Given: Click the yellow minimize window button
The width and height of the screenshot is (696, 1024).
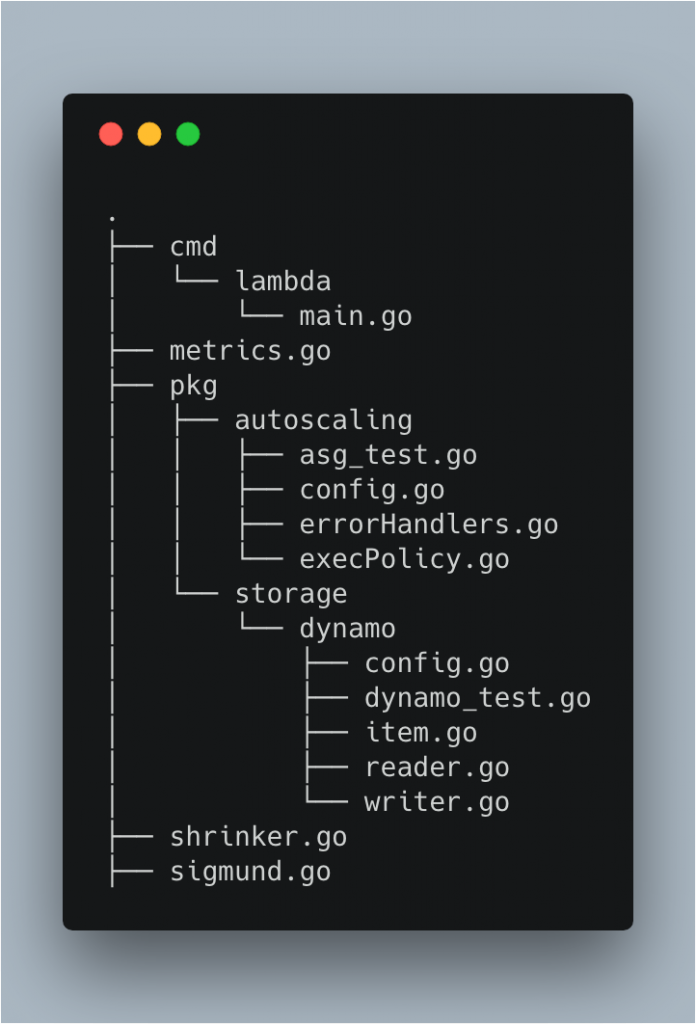Looking at the screenshot, I should click(x=150, y=134).
